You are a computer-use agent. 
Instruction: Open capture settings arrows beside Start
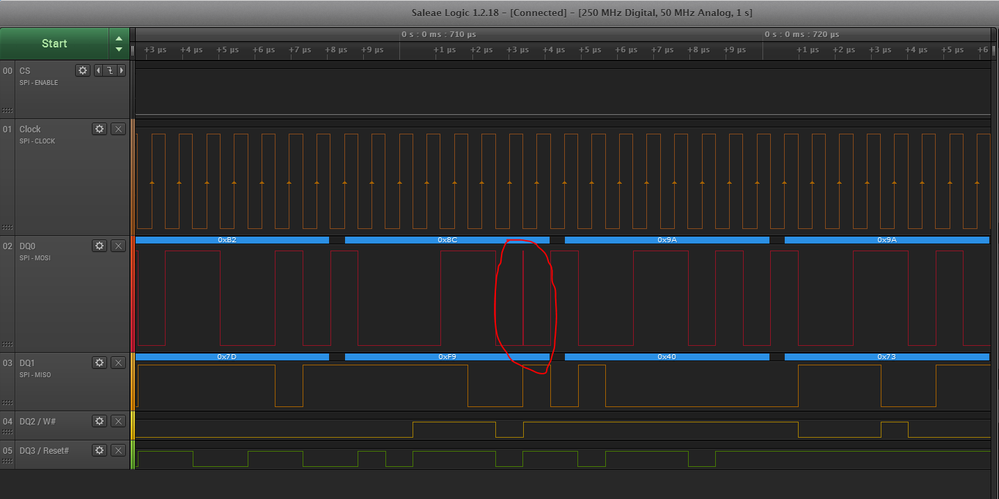(x=119, y=43)
